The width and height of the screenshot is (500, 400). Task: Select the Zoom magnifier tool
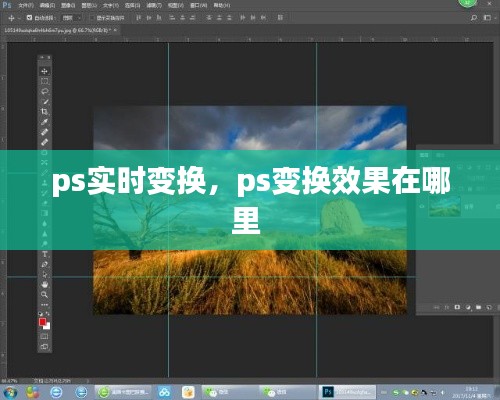point(44,295)
